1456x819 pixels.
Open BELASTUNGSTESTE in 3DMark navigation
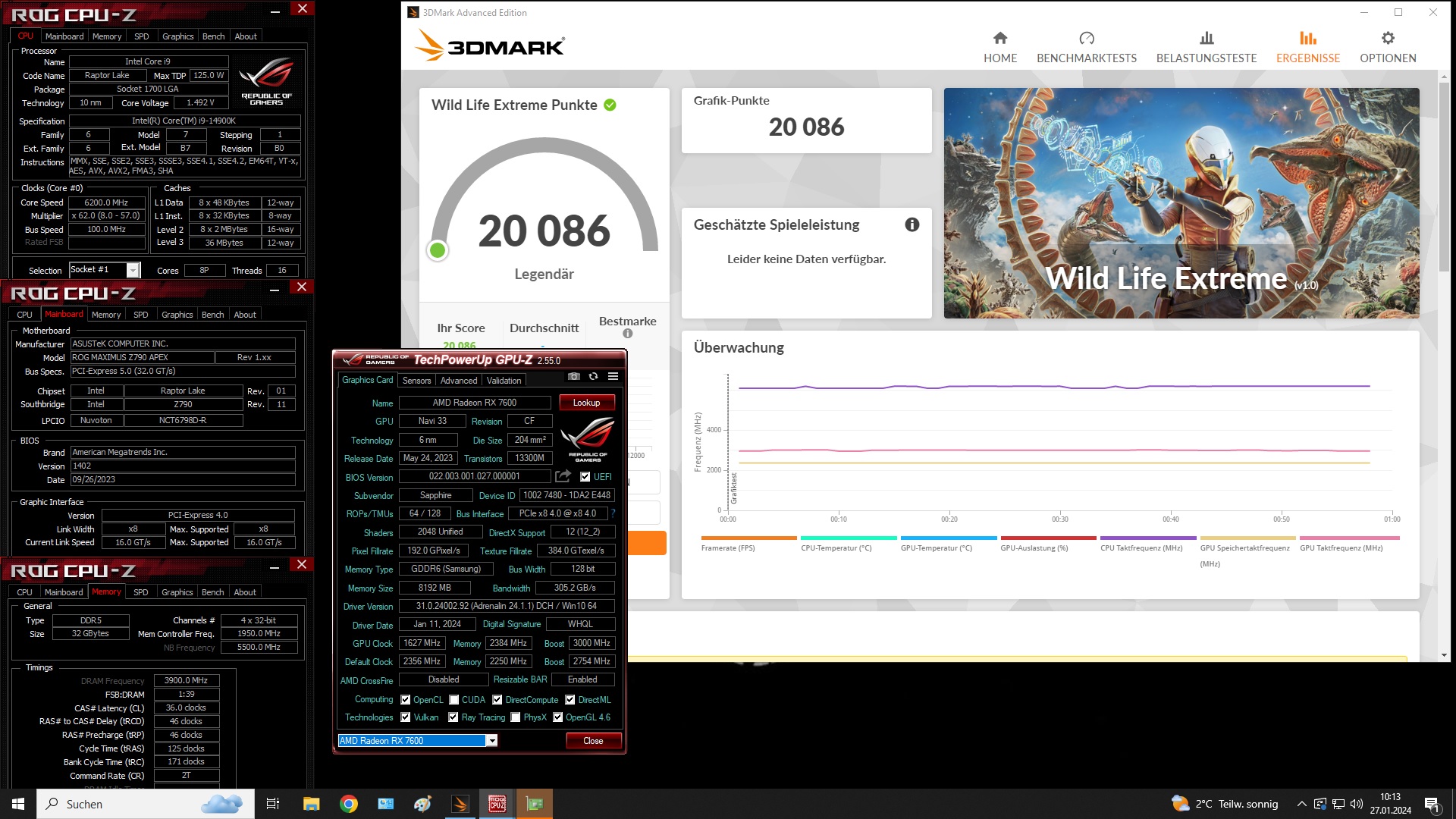tap(1207, 48)
